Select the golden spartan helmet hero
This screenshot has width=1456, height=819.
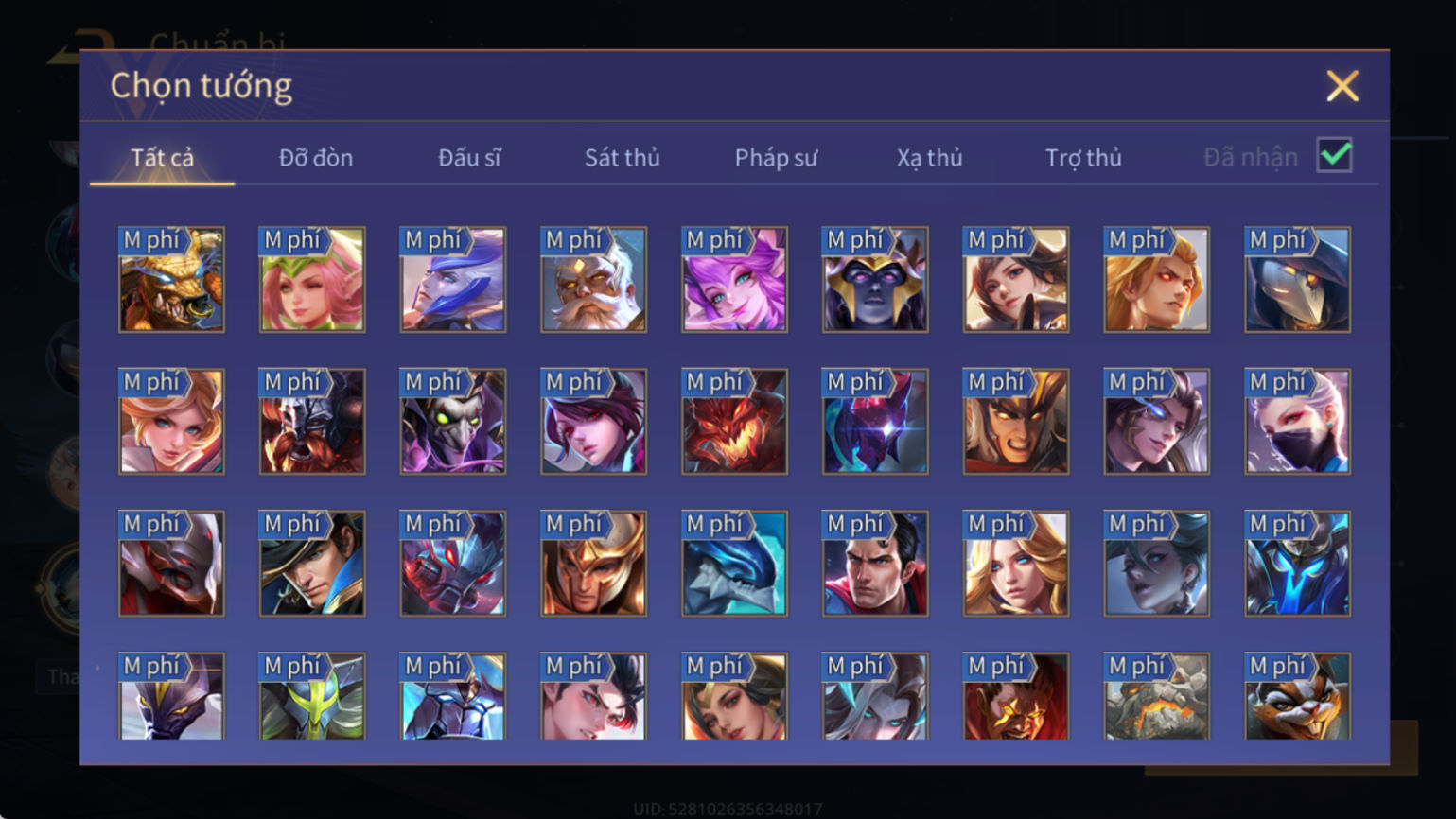coord(593,564)
